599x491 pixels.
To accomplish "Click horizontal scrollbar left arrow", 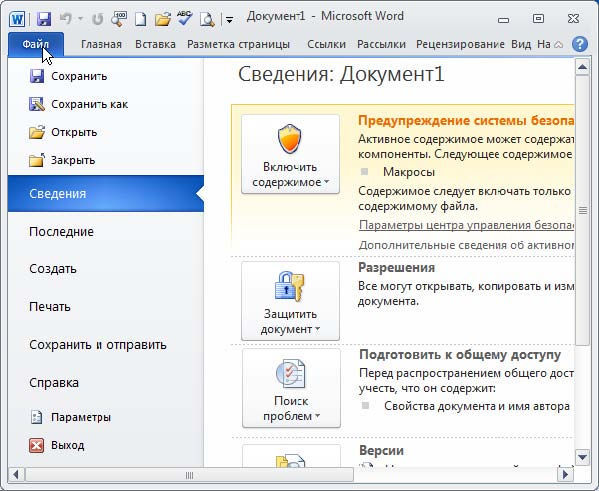I will click(x=16, y=475).
